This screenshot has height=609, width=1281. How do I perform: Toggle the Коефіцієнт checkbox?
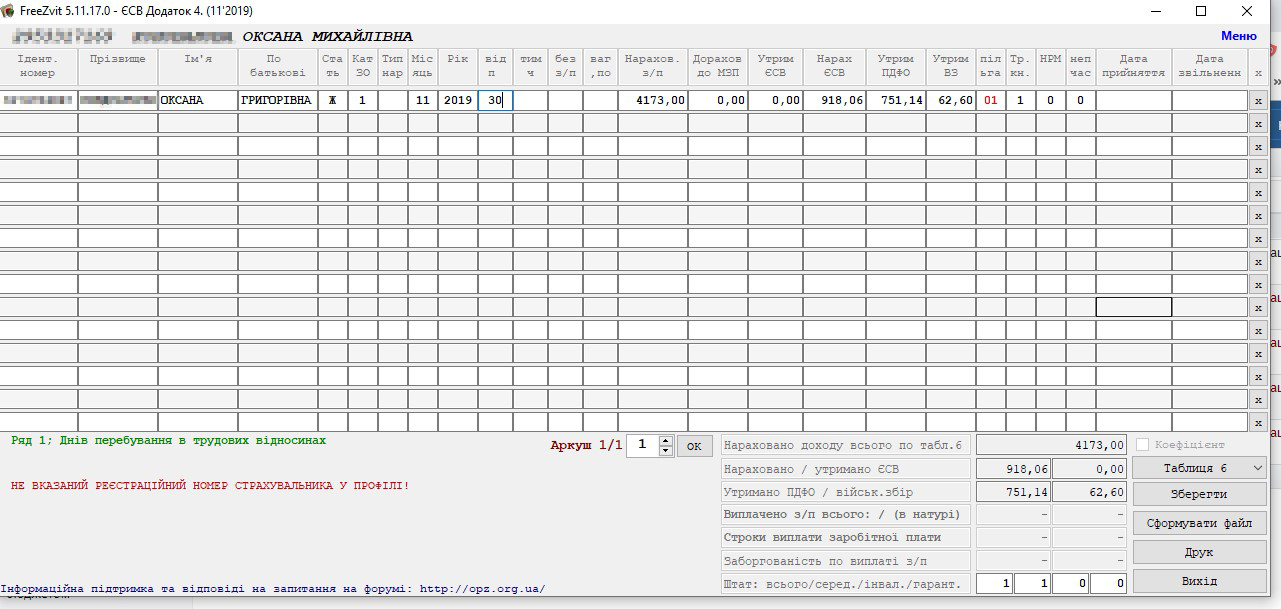click(1143, 445)
